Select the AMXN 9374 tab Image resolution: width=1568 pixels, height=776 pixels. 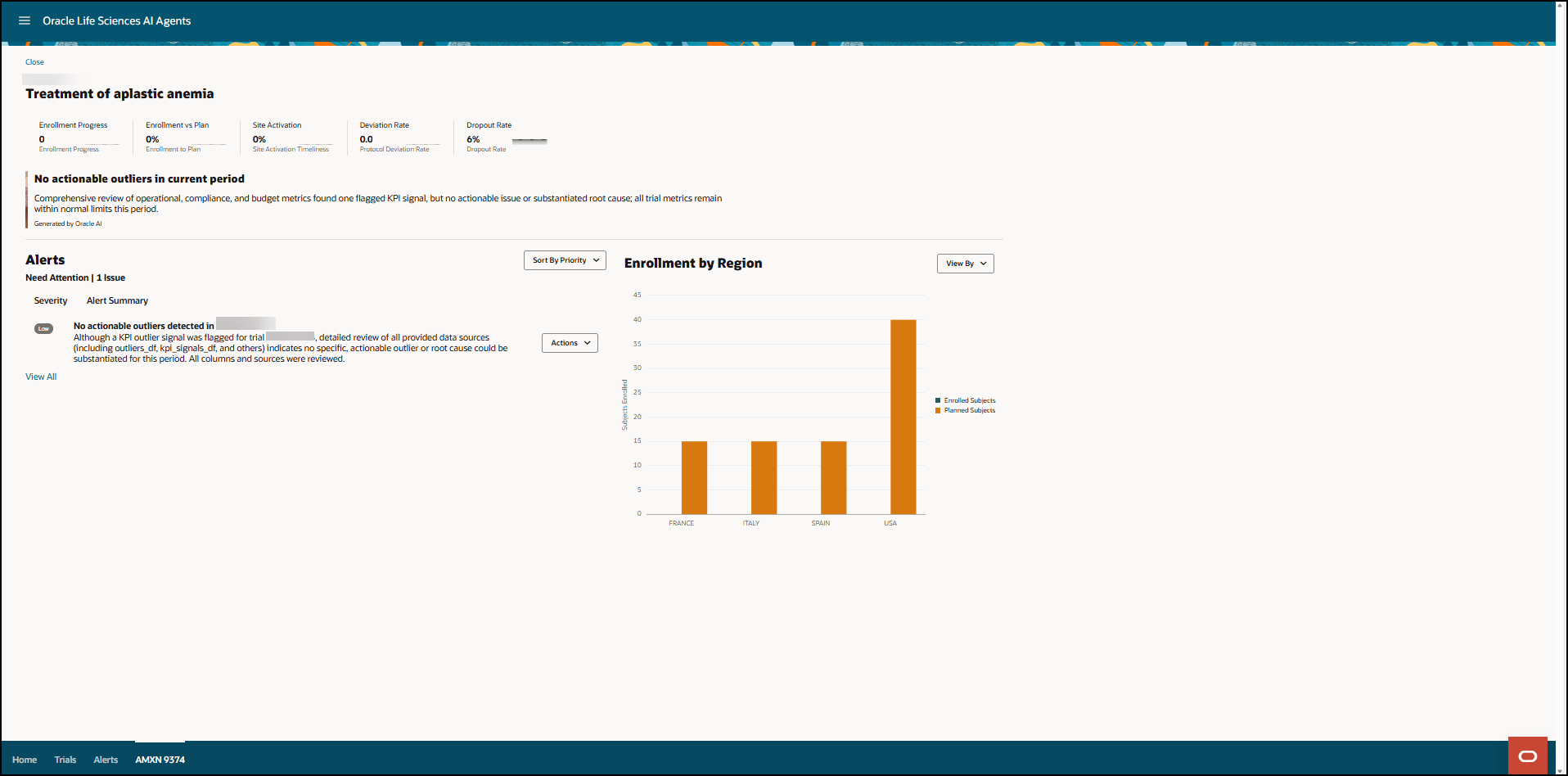pos(160,760)
